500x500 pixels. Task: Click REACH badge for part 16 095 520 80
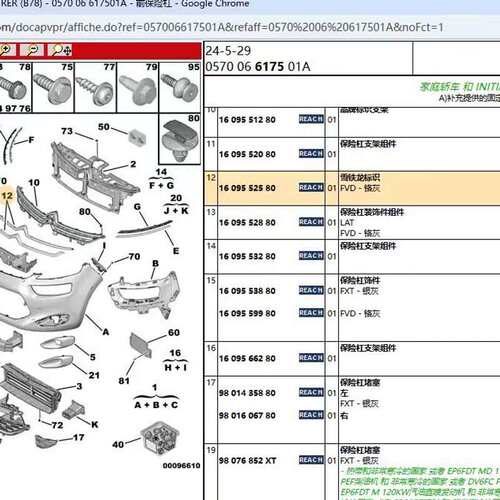[311, 154]
